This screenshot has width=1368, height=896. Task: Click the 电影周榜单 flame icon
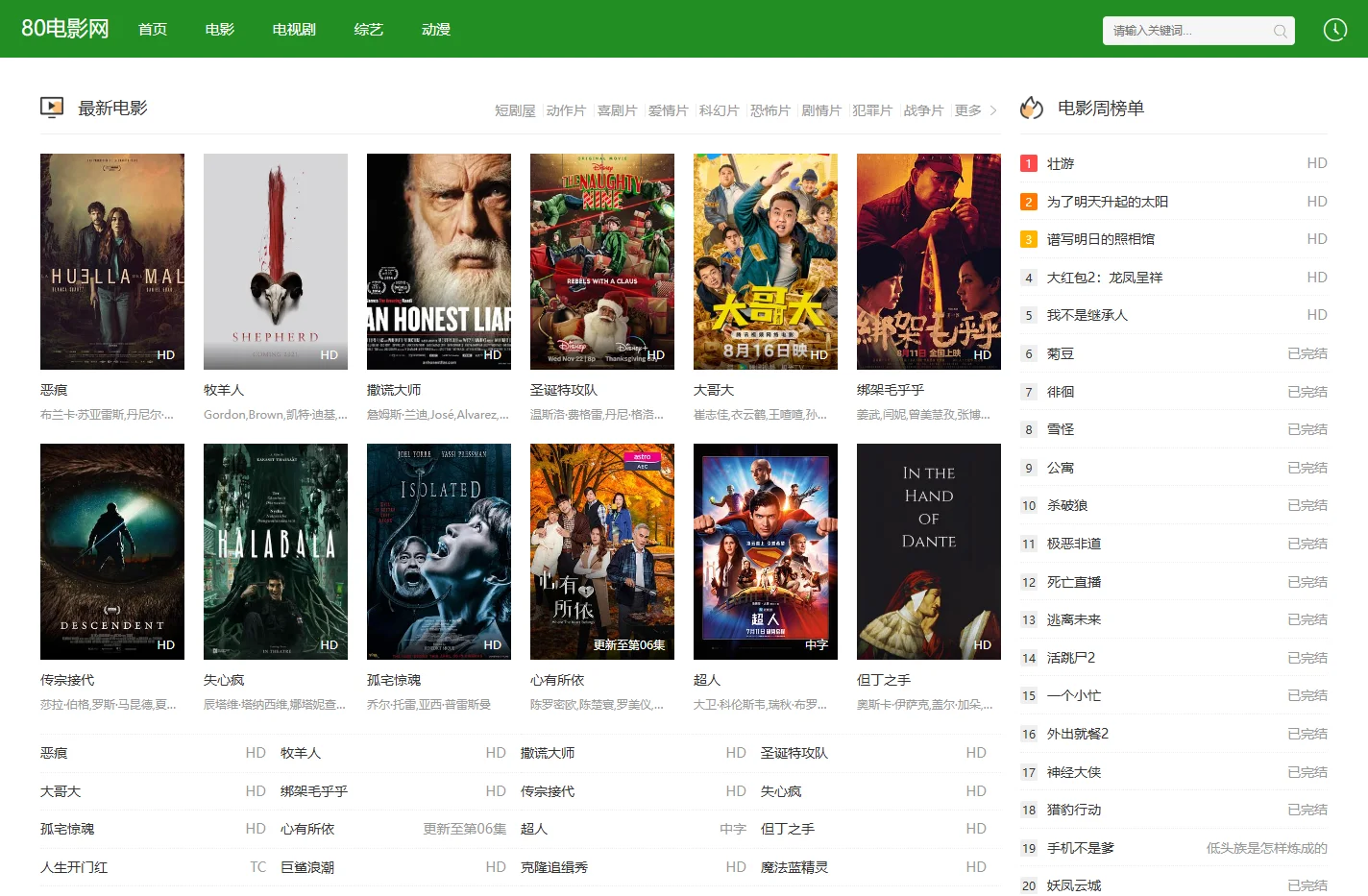(x=1032, y=108)
